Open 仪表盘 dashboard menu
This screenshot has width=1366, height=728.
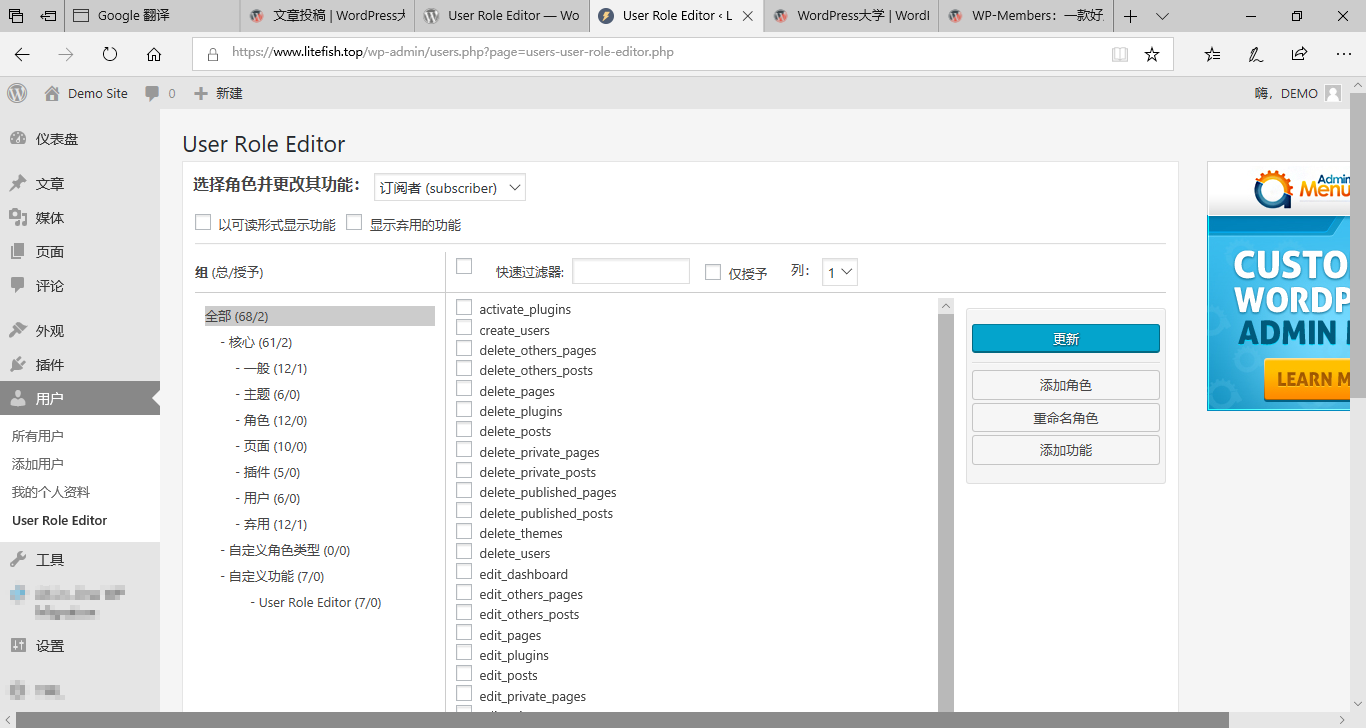(x=80, y=139)
